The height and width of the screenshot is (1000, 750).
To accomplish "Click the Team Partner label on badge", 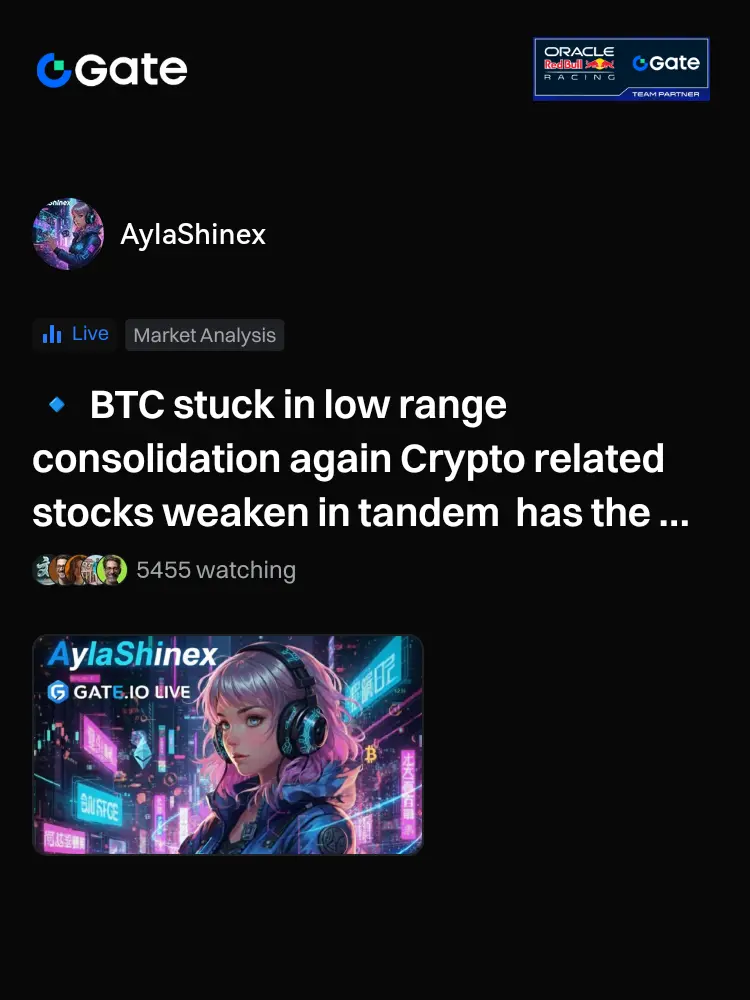I will point(665,94).
